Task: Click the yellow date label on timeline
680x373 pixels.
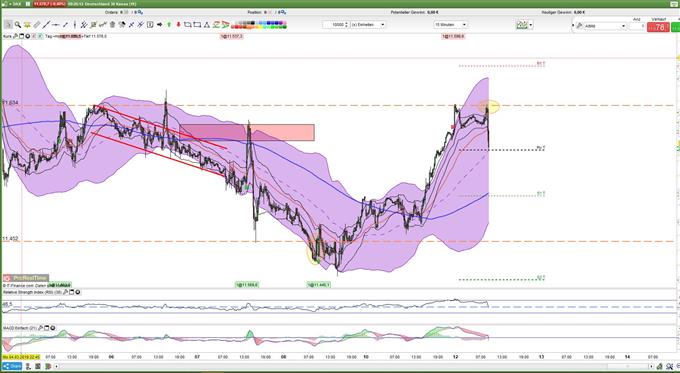Action: [x=22, y=357]
